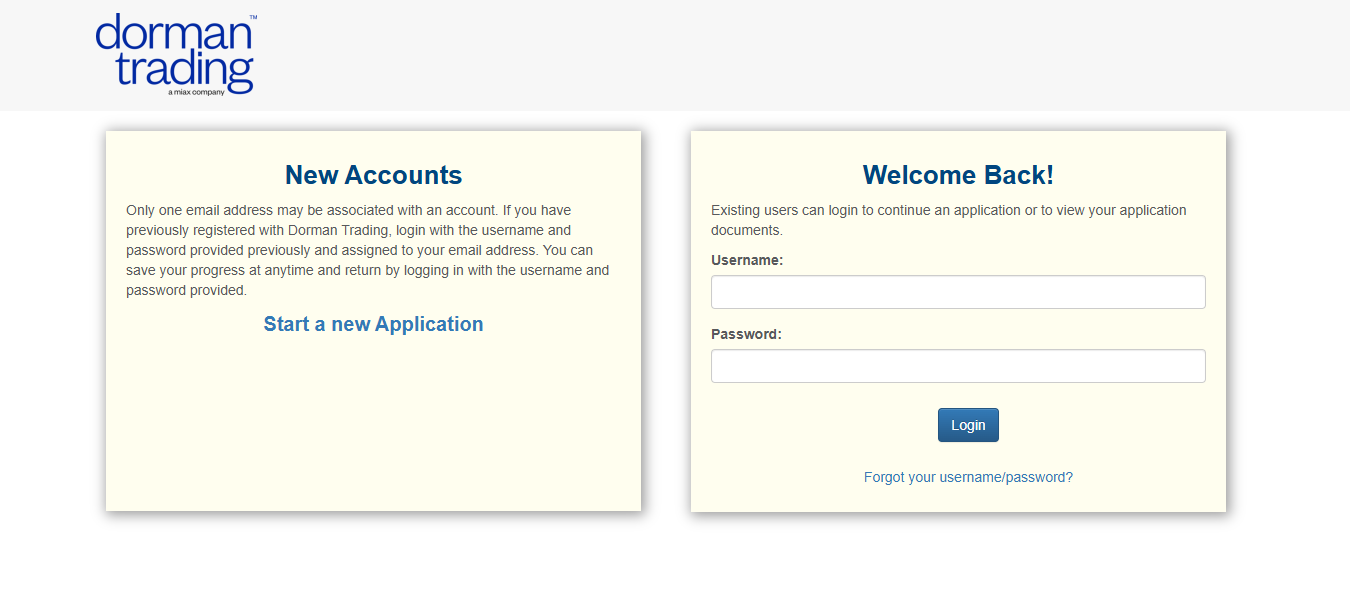Click blank space right of the Login button
Screen dimensions: 1350x598
click(x=1100, y=425)
